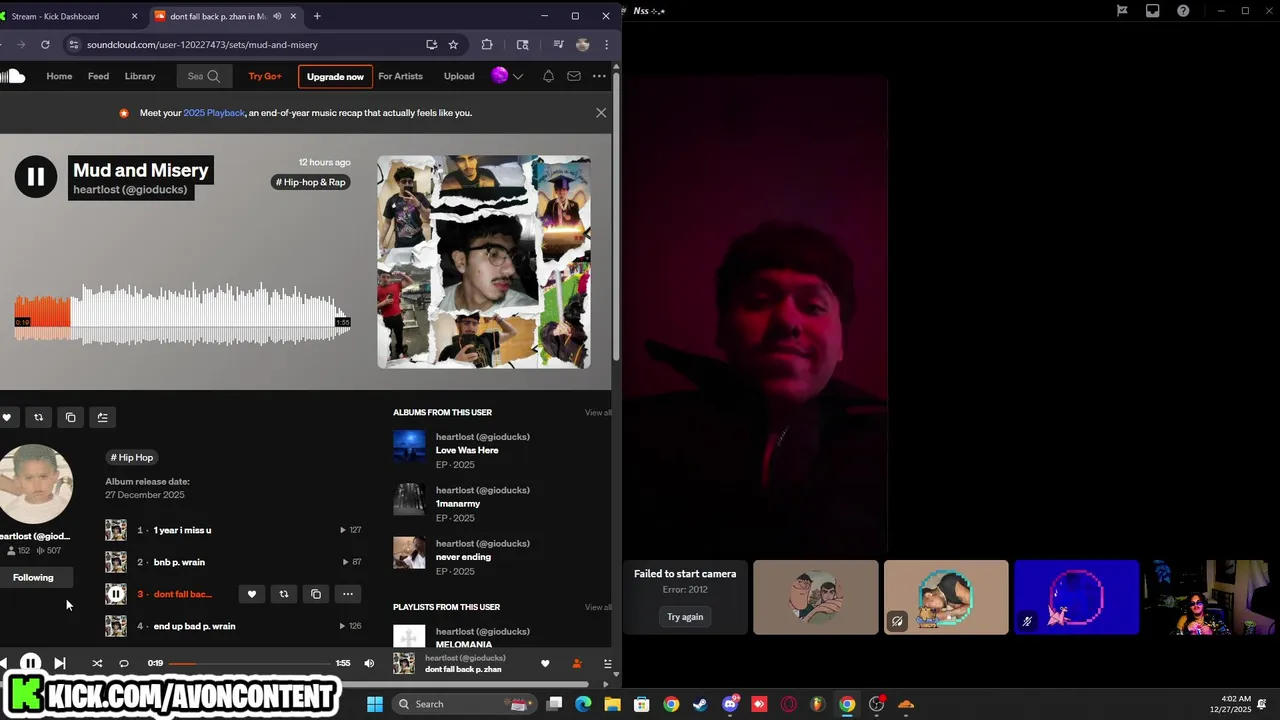Viewport: 1280px width, 720px height.
Task: Click the # Hip-hop & Rap tag
Action: [312, 182]
